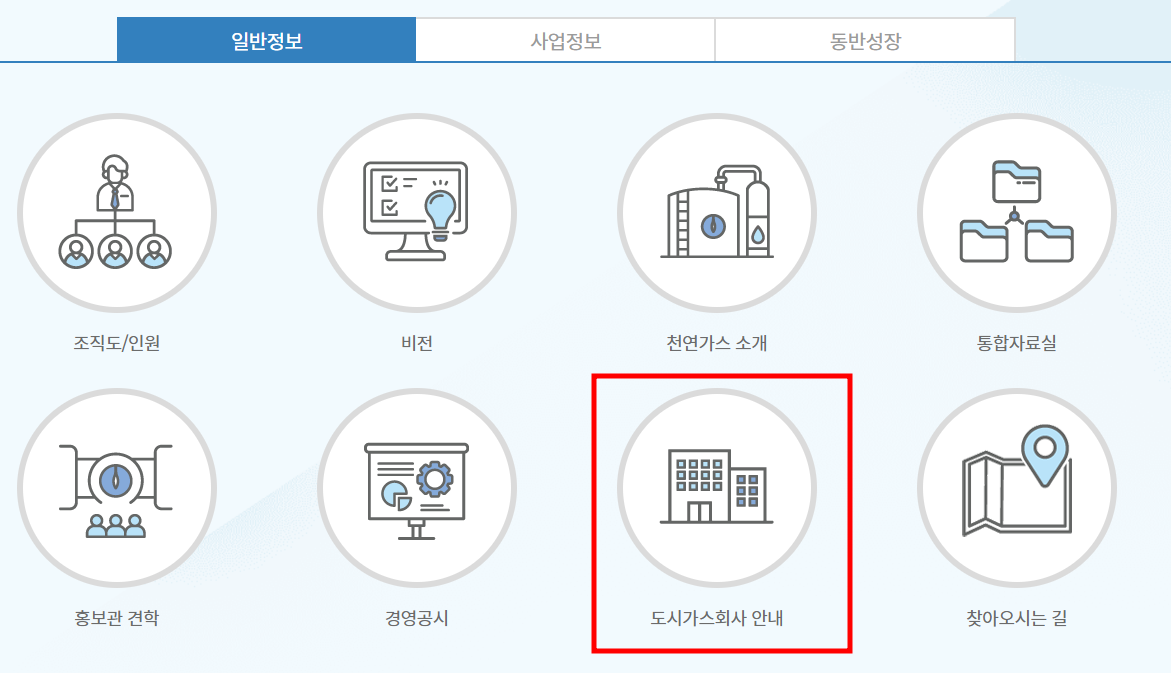
Task: Click the 통합자료실 text label
Action: [x=1016, y=343]
